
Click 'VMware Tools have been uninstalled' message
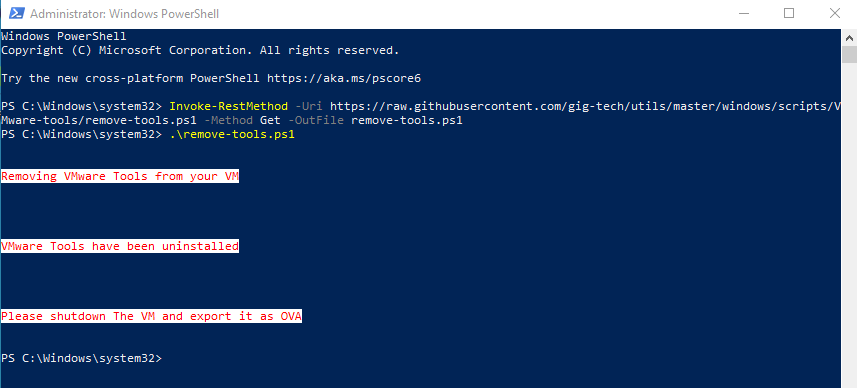coord(120,246)
